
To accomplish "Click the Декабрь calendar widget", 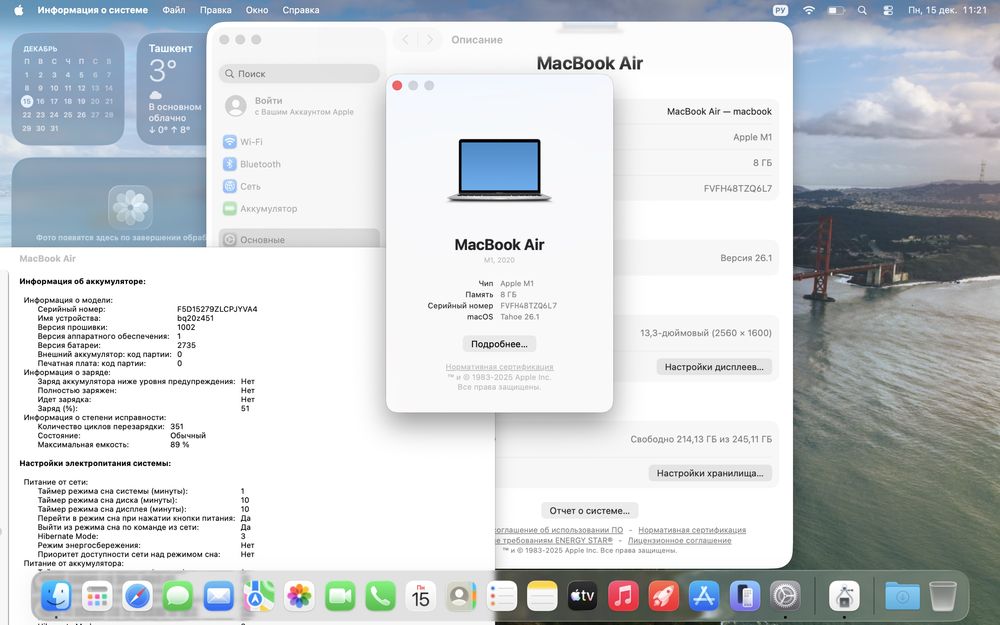I will [68, 89].
